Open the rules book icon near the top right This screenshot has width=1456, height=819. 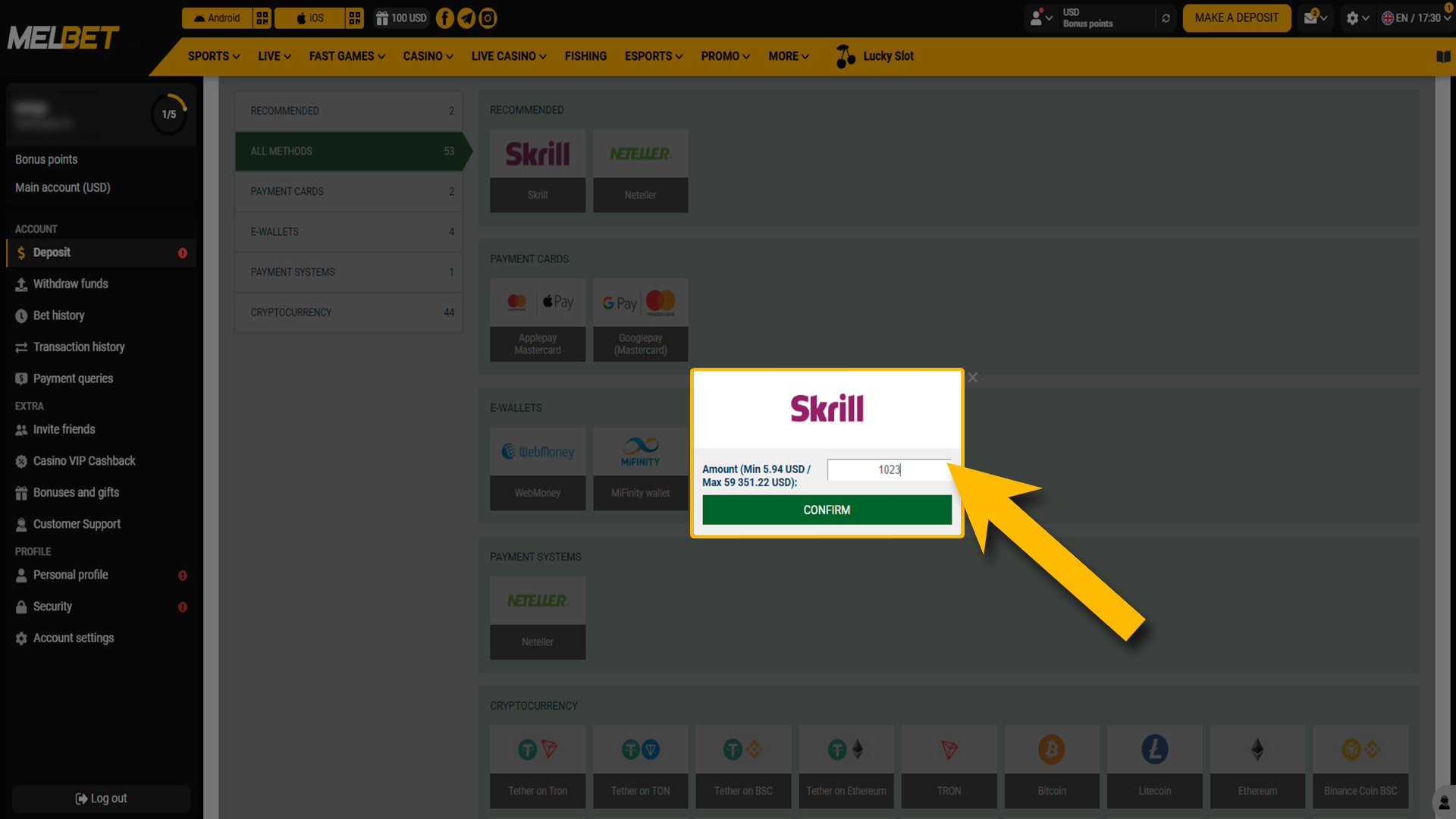point(1443,56)
